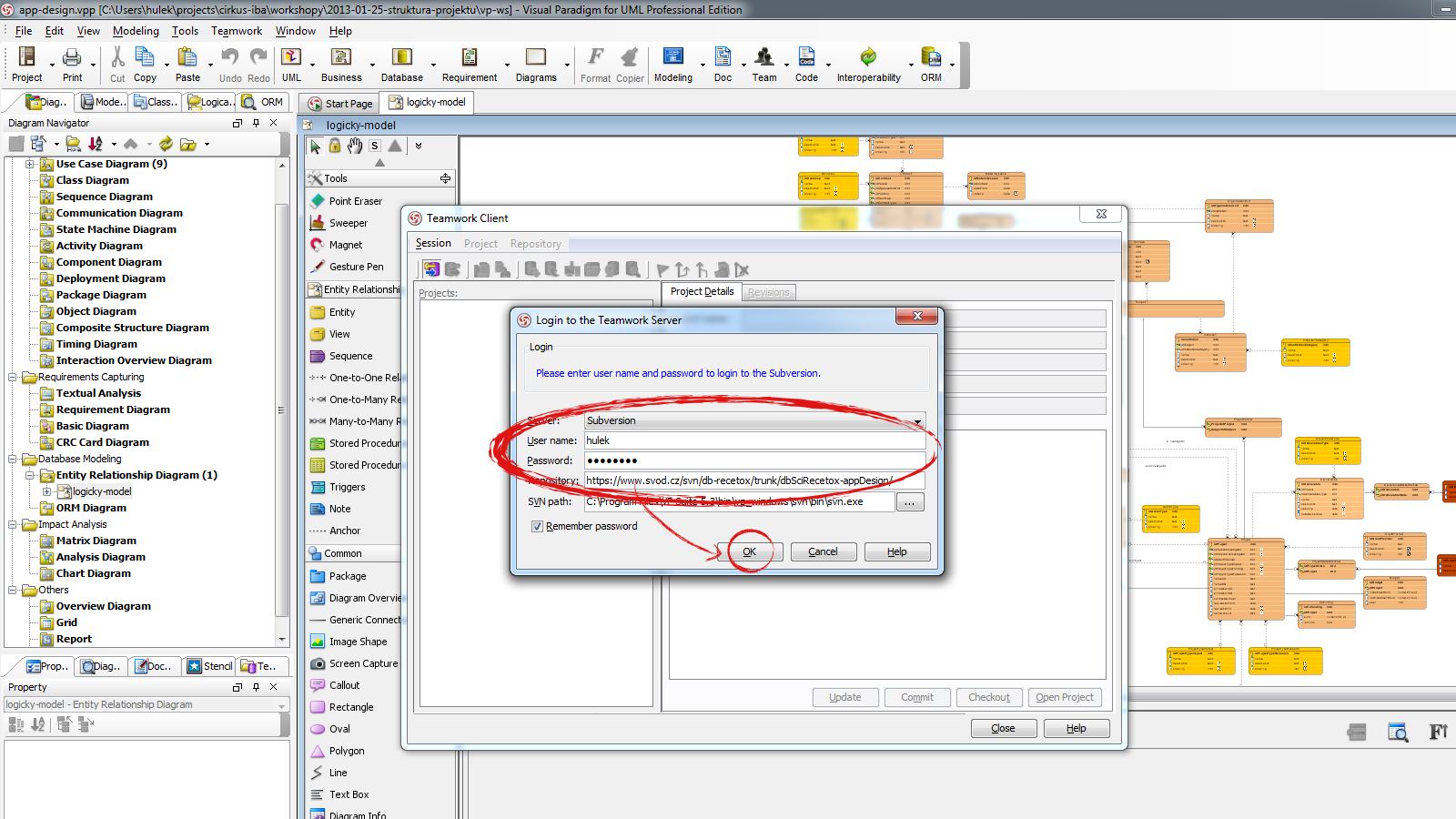Click the Cut scissors icon
Viewport: 1456px width, 819px height.
(x=117, y=57)
